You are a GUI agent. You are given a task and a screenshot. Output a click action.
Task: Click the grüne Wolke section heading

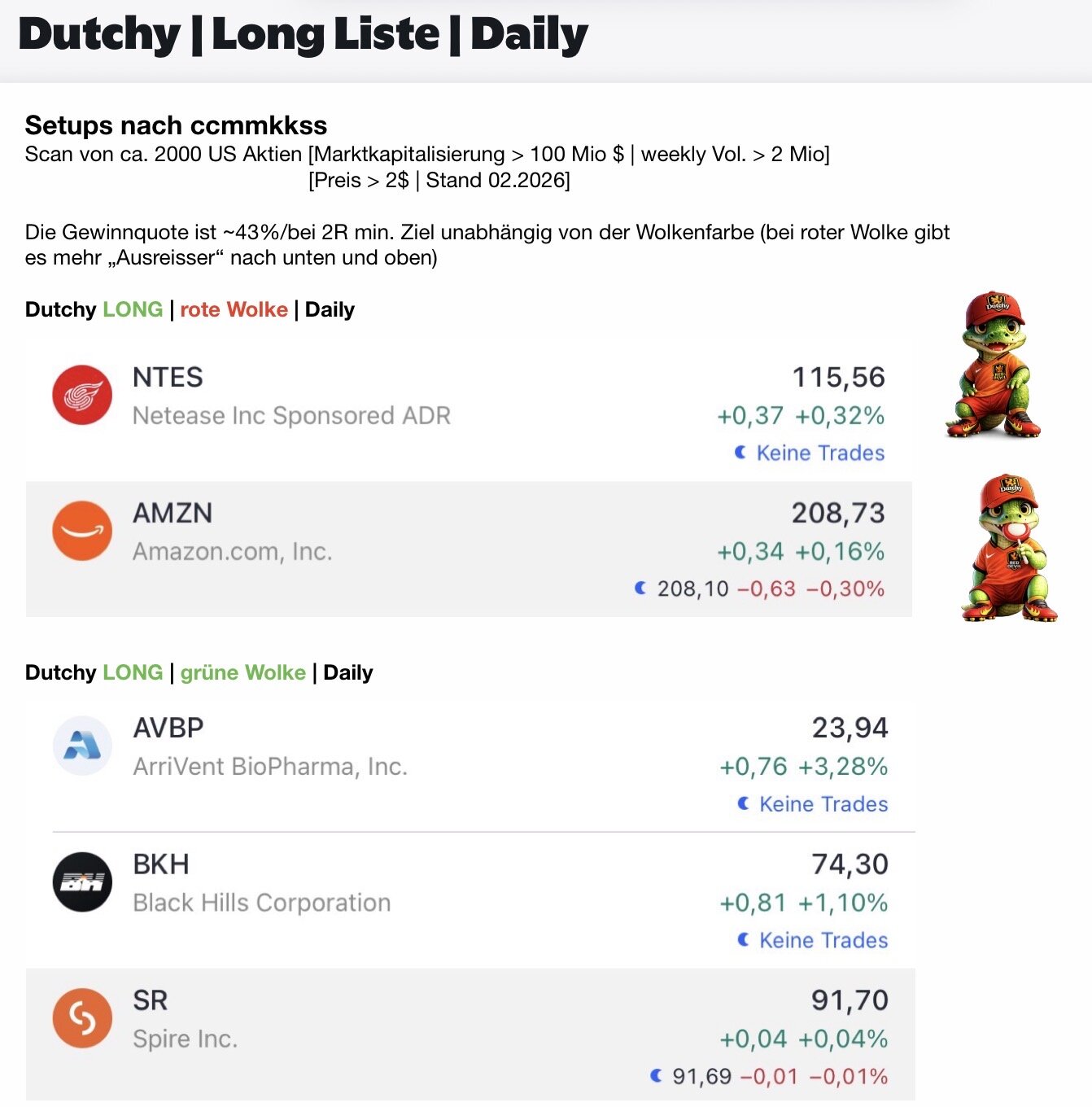pyautogui.click(x=242, y=672)
